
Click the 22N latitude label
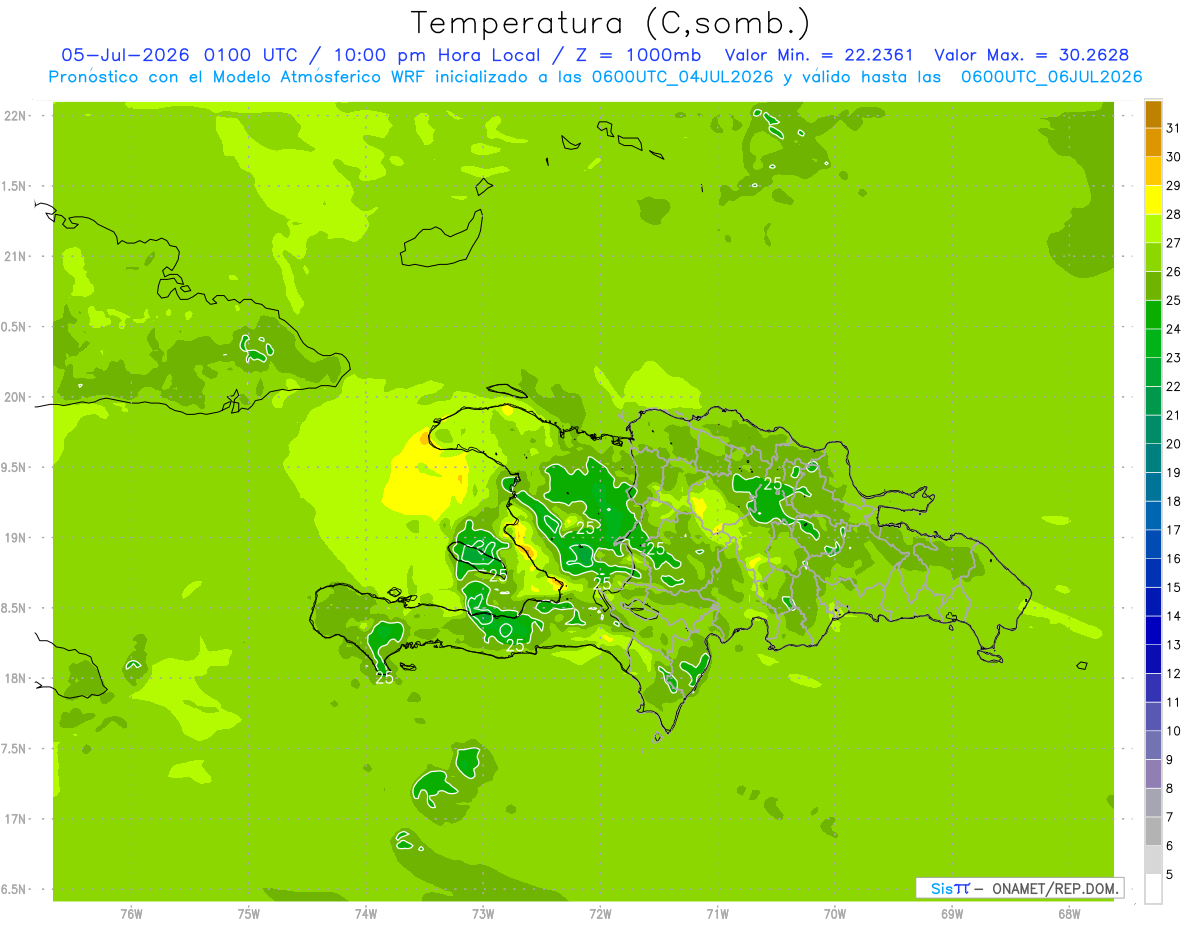(x=17, y=116)
